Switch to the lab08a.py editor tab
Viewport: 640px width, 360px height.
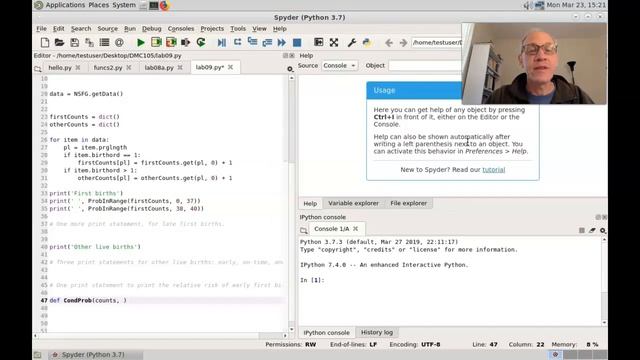tap(159, 68)
